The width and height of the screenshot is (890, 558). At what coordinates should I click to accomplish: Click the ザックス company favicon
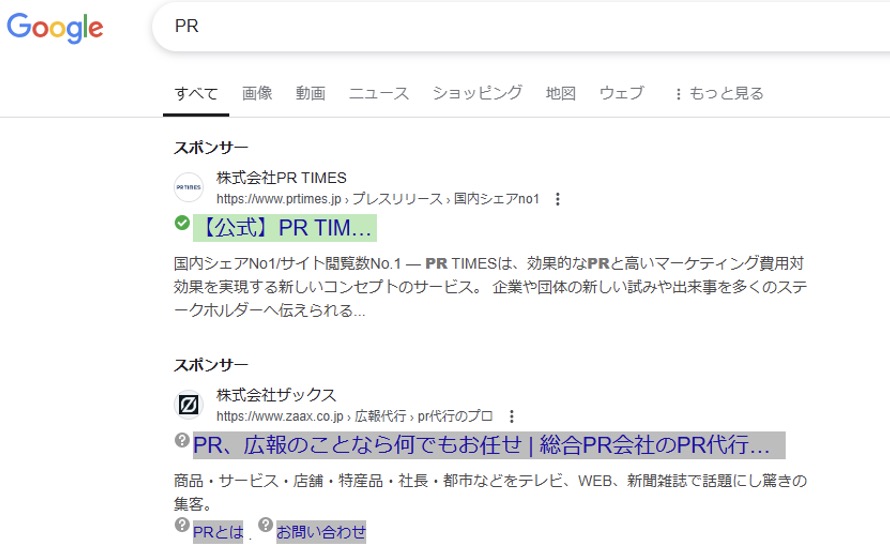(188, 405)
